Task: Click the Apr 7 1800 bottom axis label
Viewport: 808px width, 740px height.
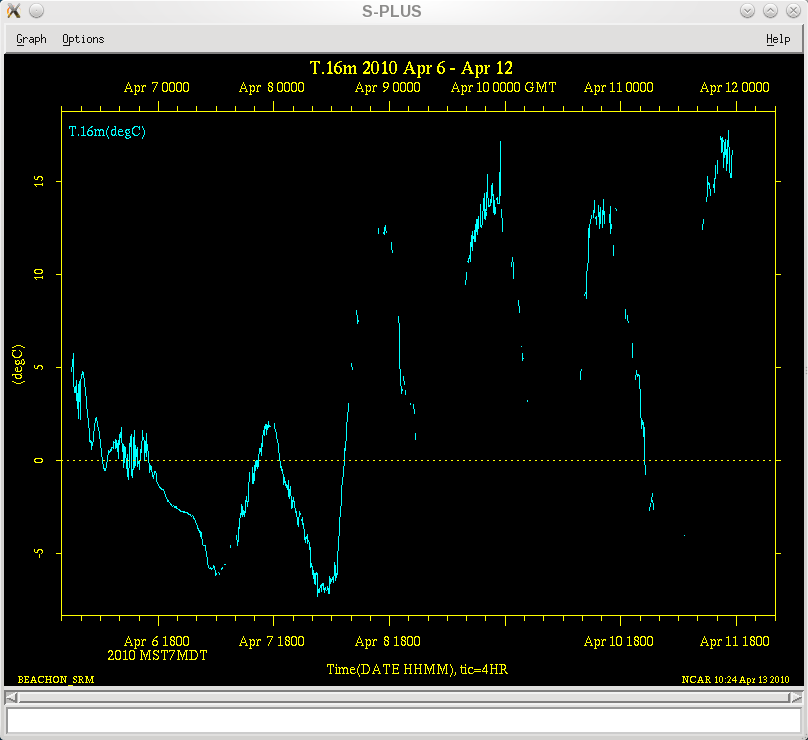Action: (272, 642)
